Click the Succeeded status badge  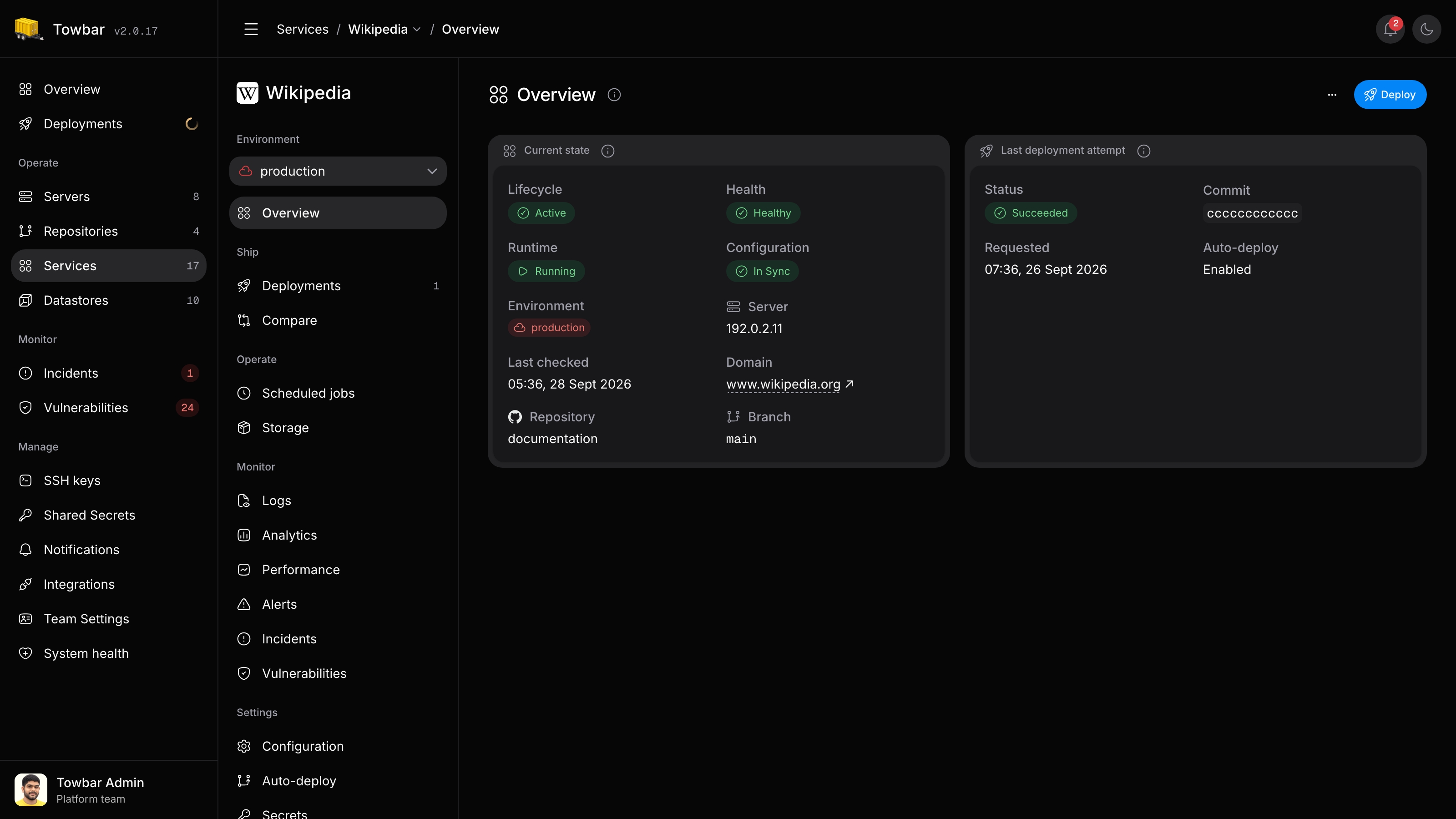(1031, 213)
